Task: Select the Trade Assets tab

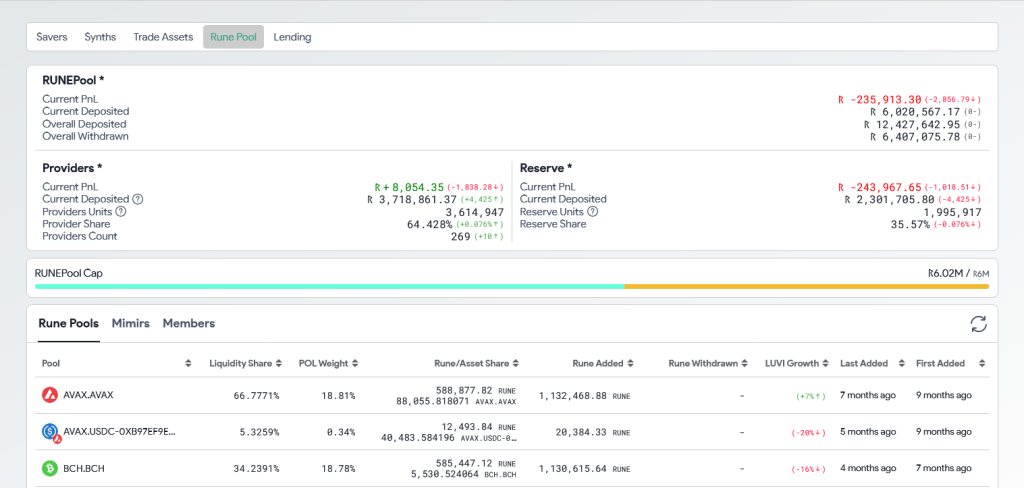Action: point(163,37)
